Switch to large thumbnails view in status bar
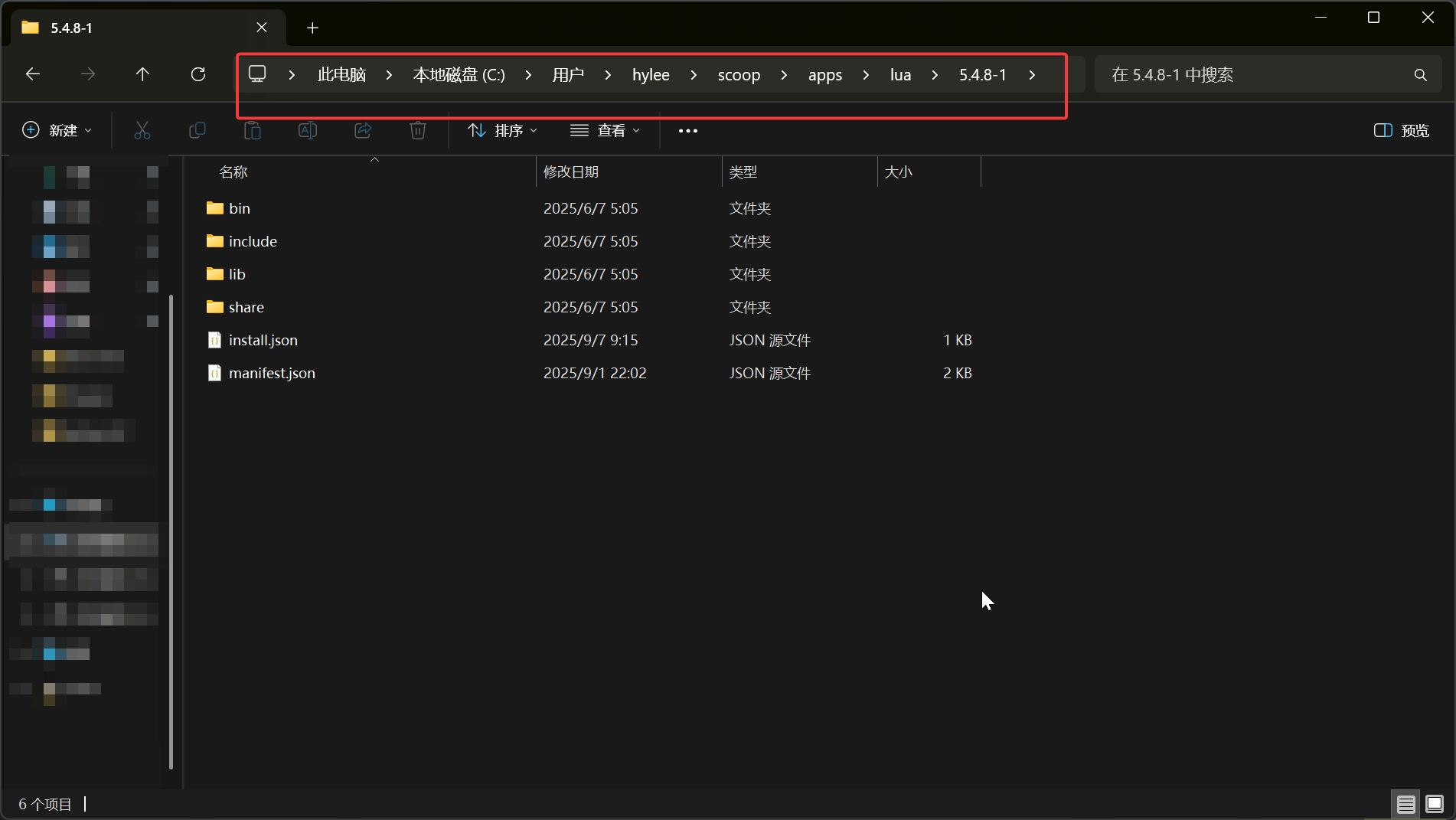 click(x=1435, y=804)
